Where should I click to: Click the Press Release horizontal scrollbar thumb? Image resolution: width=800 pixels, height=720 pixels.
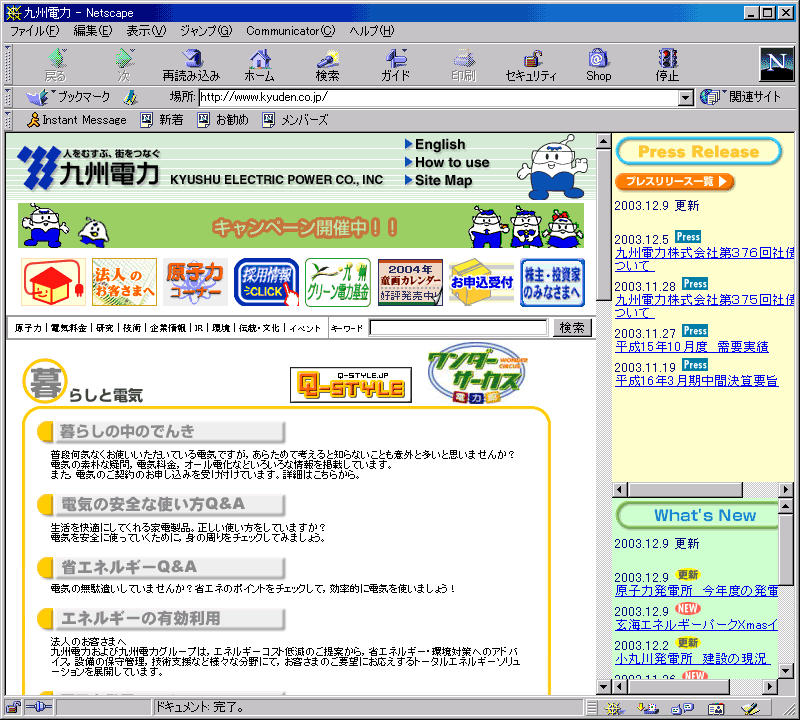(x=686, y=490)
